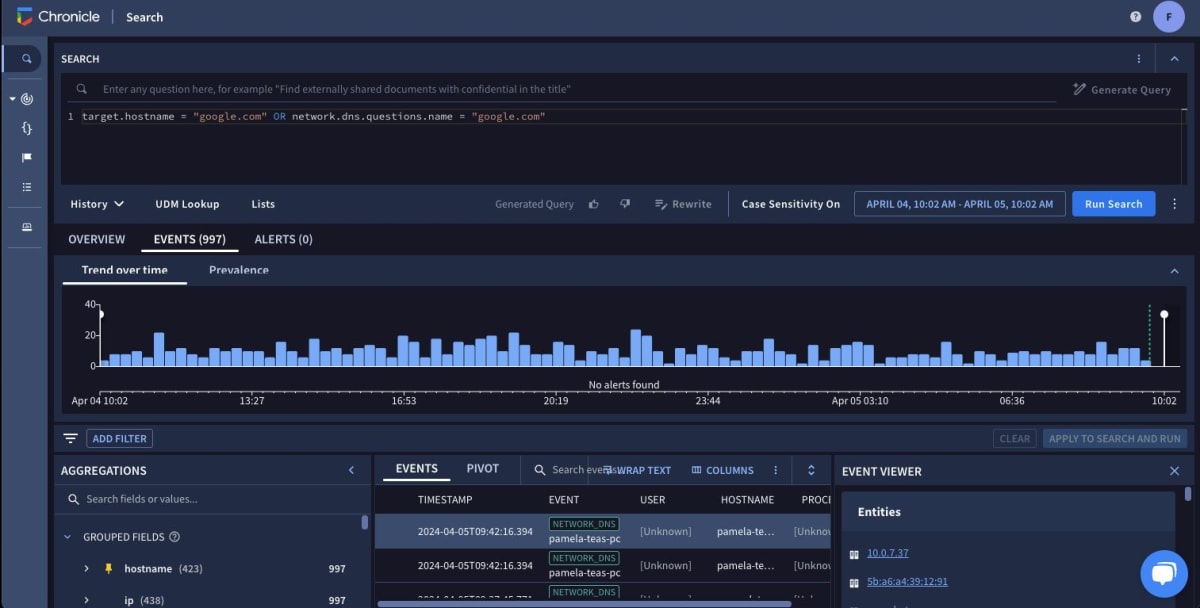Select the first NETWORK_DNS event row
The height and width of the screenshot is (608, 1200).
tap(602, 531)
